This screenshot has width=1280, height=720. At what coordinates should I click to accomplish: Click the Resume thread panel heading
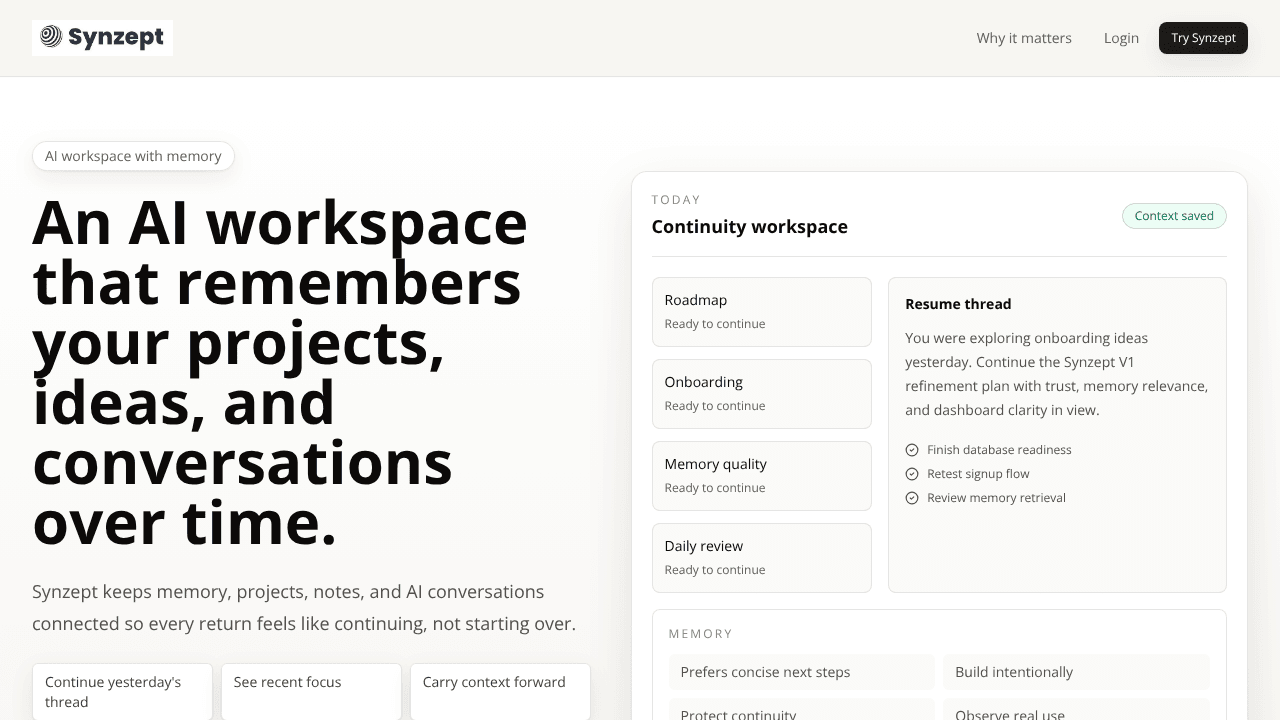[x=958, y=304]
